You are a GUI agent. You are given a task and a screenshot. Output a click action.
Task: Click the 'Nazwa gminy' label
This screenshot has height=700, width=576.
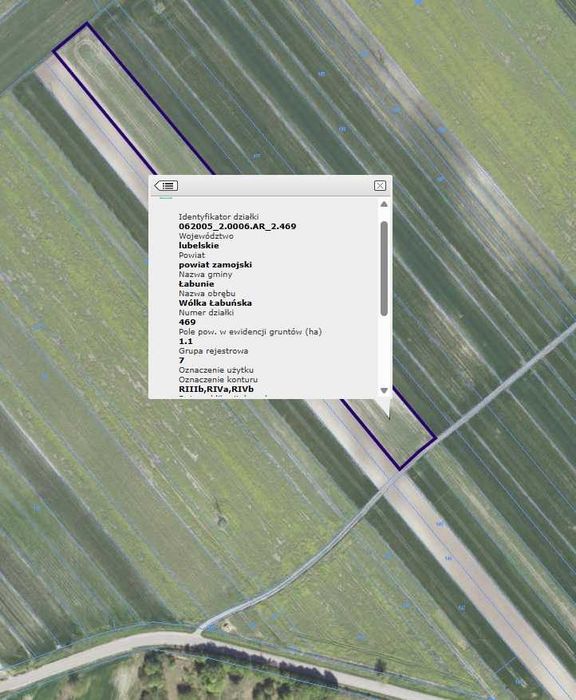tap(205, 275)
